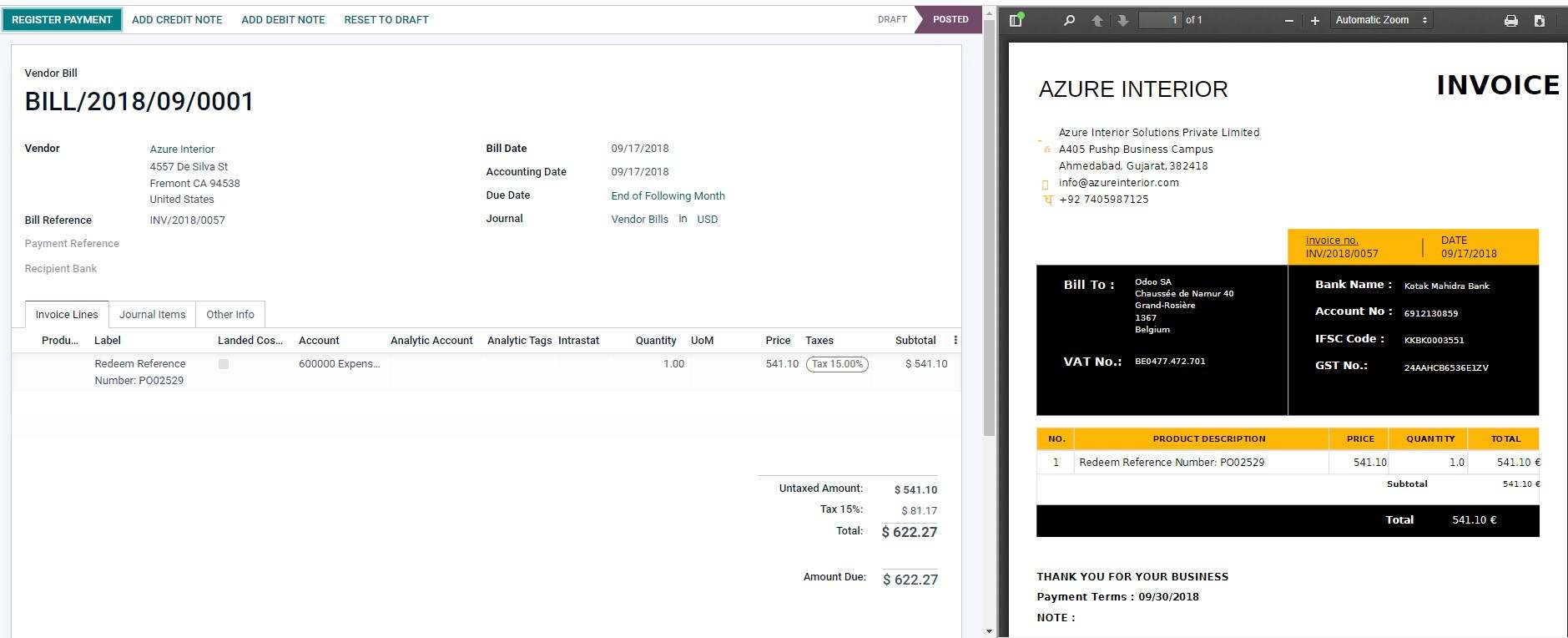Open the Other Info tab
The image size is (1568, 638).
click(x=230, y=315)
